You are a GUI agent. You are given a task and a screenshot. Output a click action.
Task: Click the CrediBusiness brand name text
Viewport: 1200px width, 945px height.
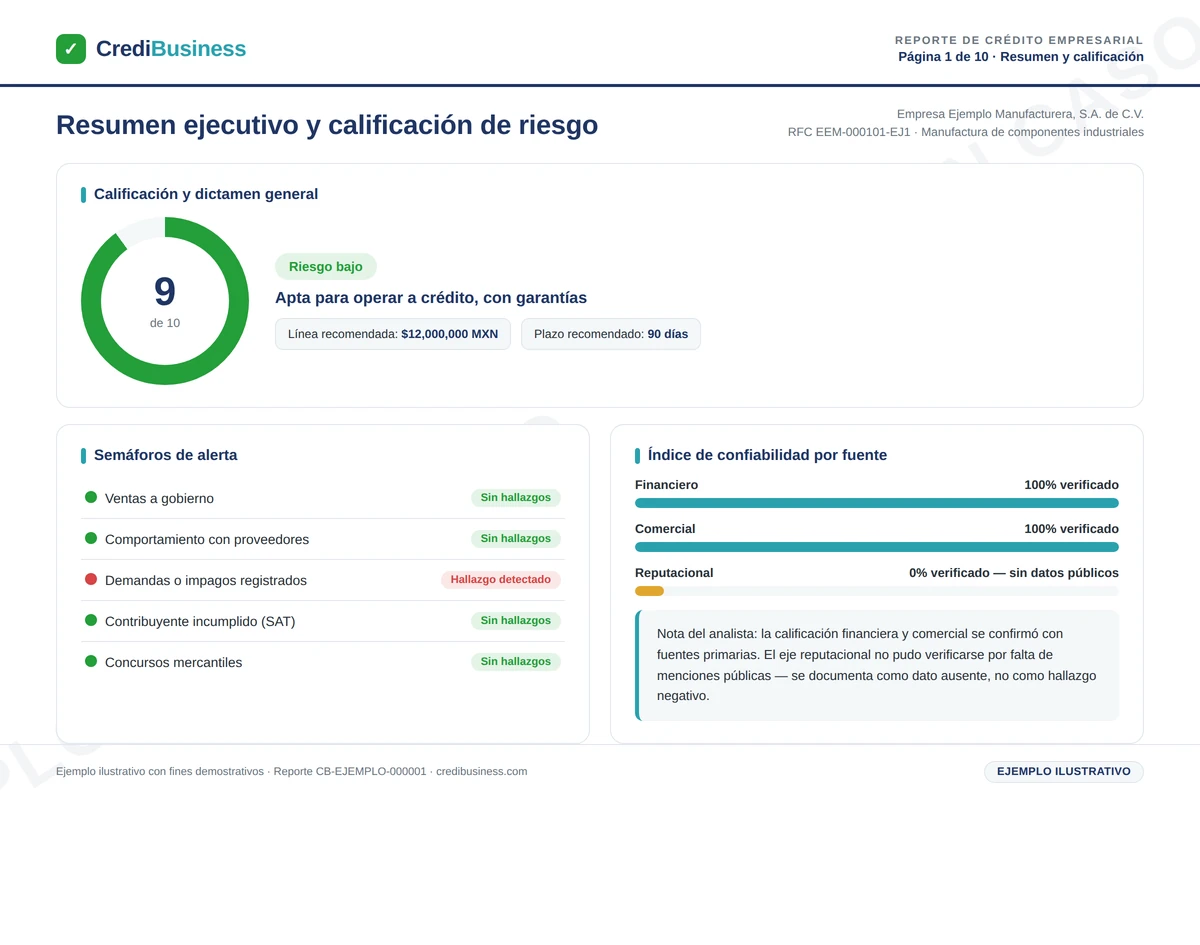pyautogui.click(x=171, y=49)
